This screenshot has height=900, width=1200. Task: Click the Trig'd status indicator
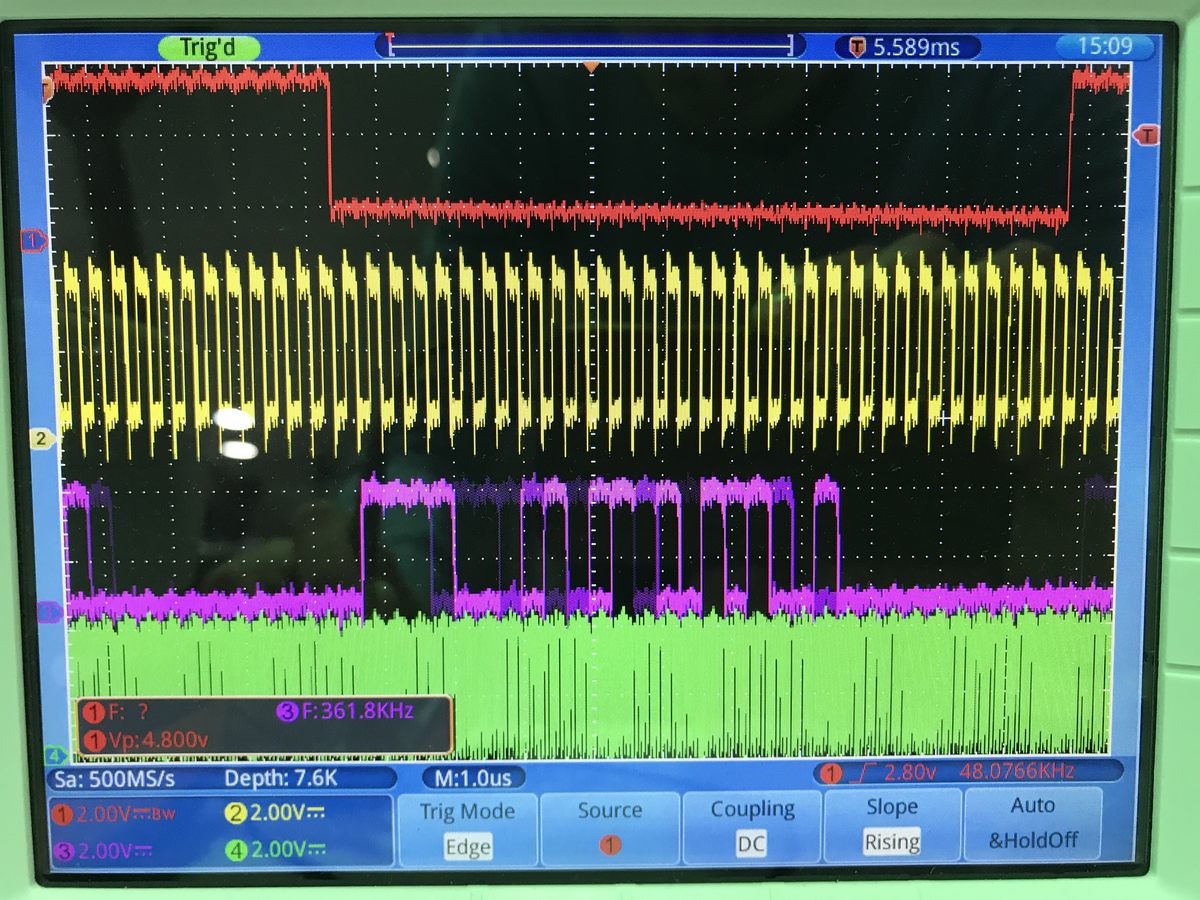(x=210, y=47)
